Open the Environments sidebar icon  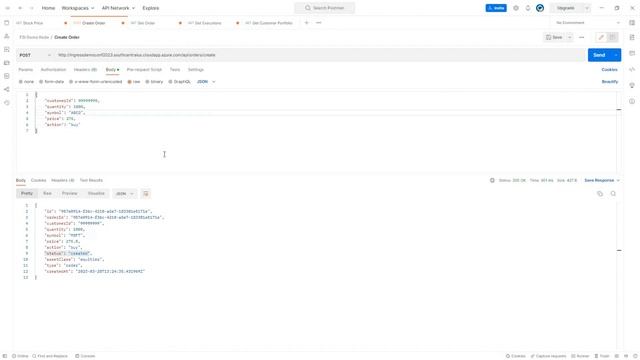click(7, 49)
